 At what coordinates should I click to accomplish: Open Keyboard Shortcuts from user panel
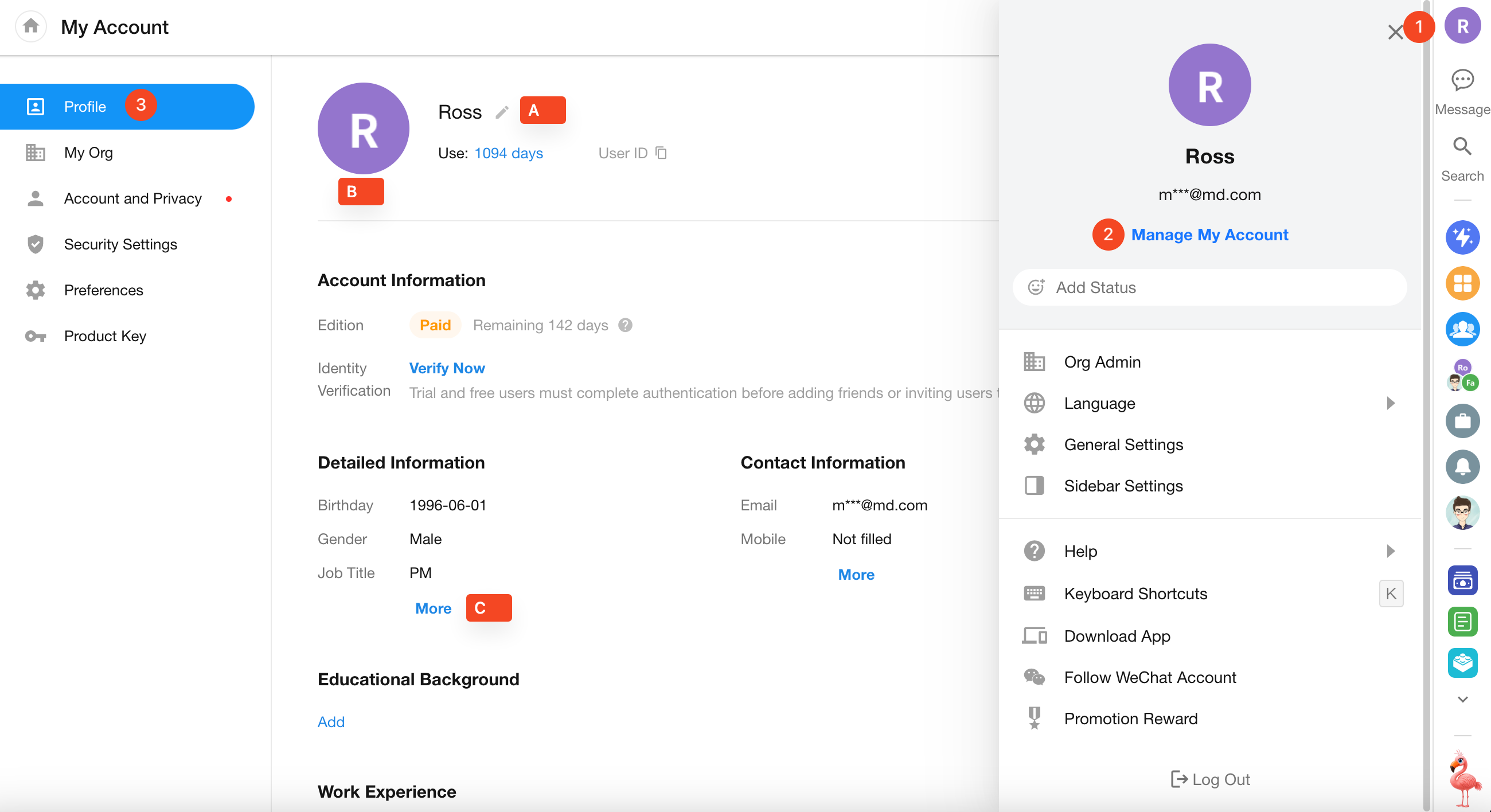tap(1135, 594)
